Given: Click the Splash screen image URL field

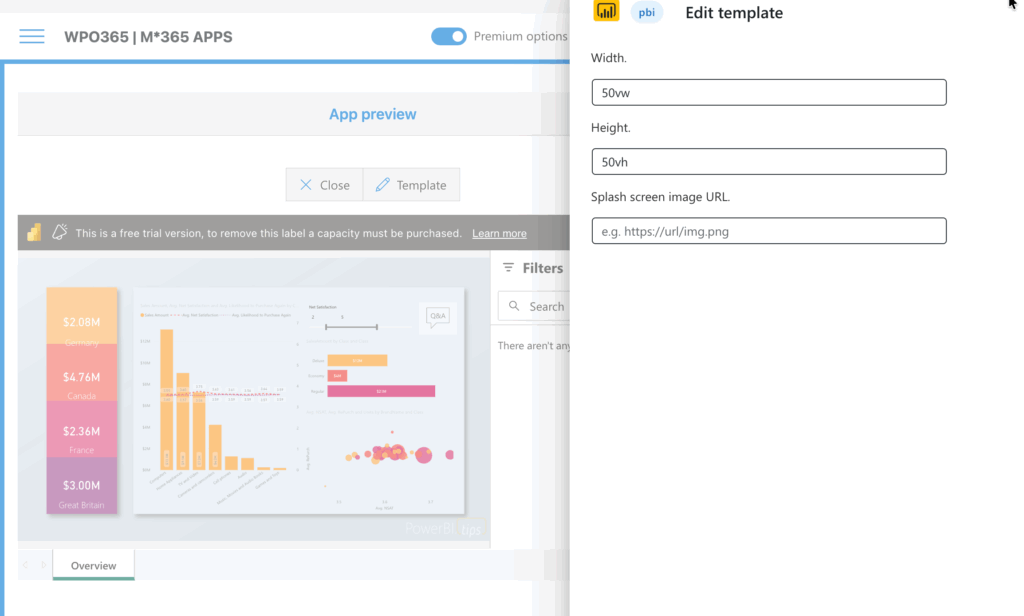Looking at the screenshot, I should pos(768,231).
